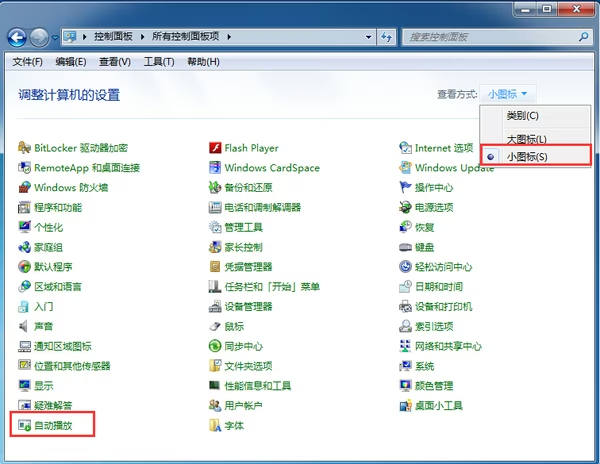Choose the 大图标(L) view option
600x464 pixels.
[x=535, y=138]
